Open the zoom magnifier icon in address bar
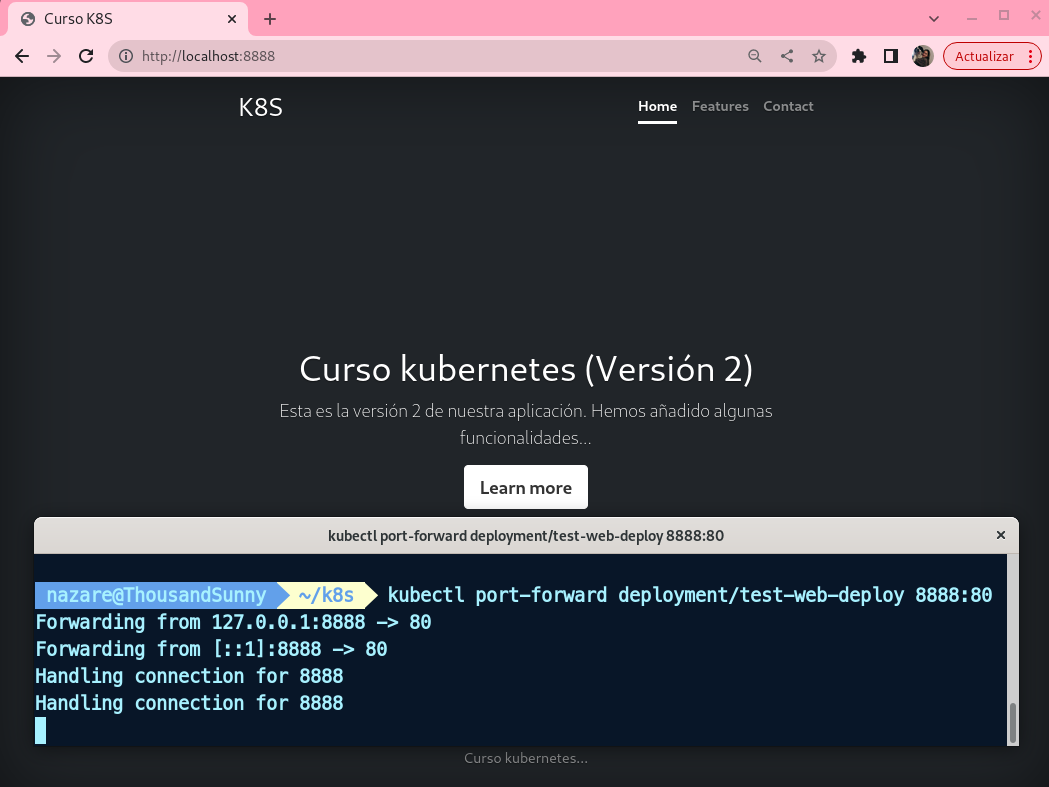 (755, 57)
